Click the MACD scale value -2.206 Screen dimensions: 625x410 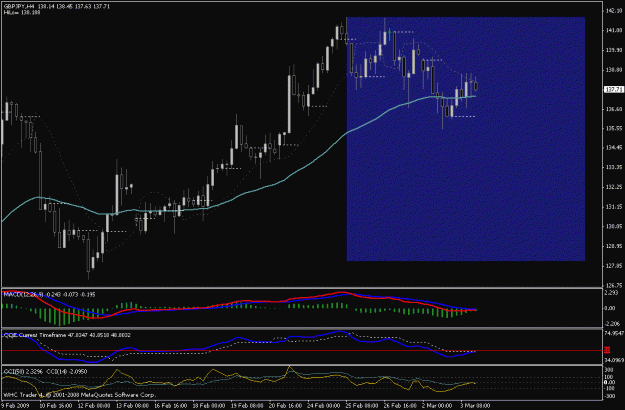(612, 324)
